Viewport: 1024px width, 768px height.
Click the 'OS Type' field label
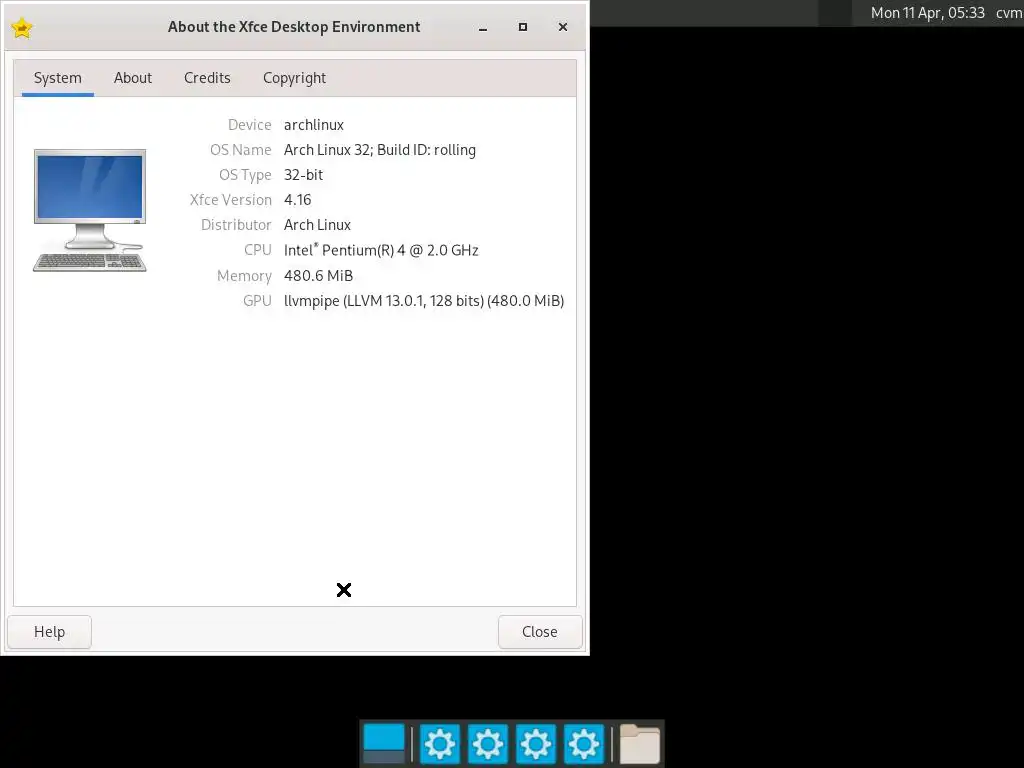(245, 175)
